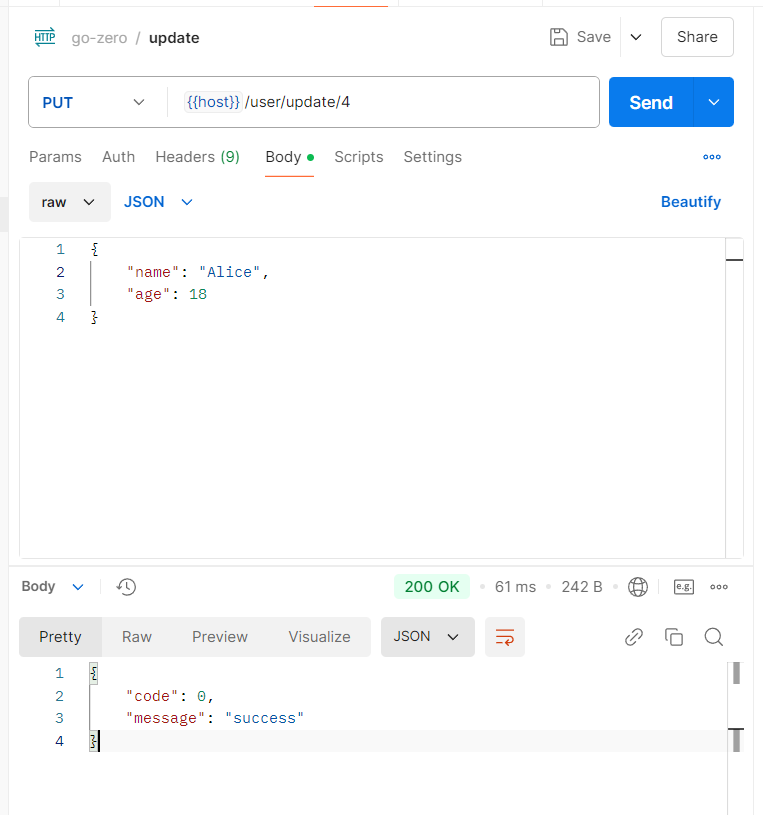The height and width of the screenshot is (815, 763).
Task: Click the Beautify link
Action: [690, 202]
